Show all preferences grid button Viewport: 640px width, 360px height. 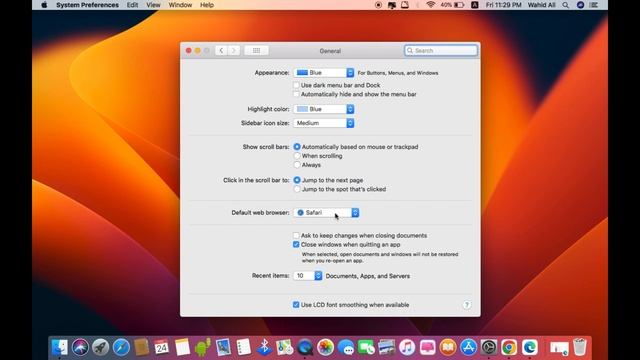[x=256, y=51]
